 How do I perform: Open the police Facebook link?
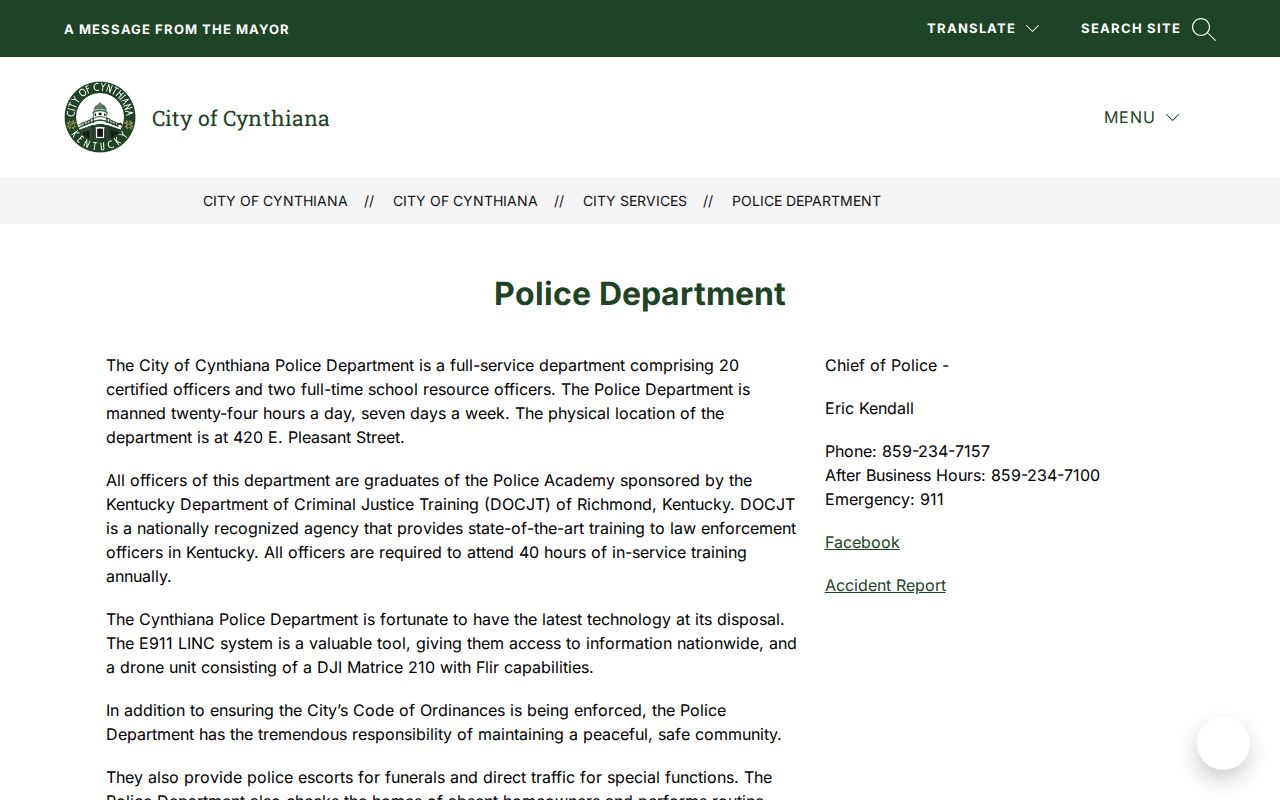[x=862, y=542]
